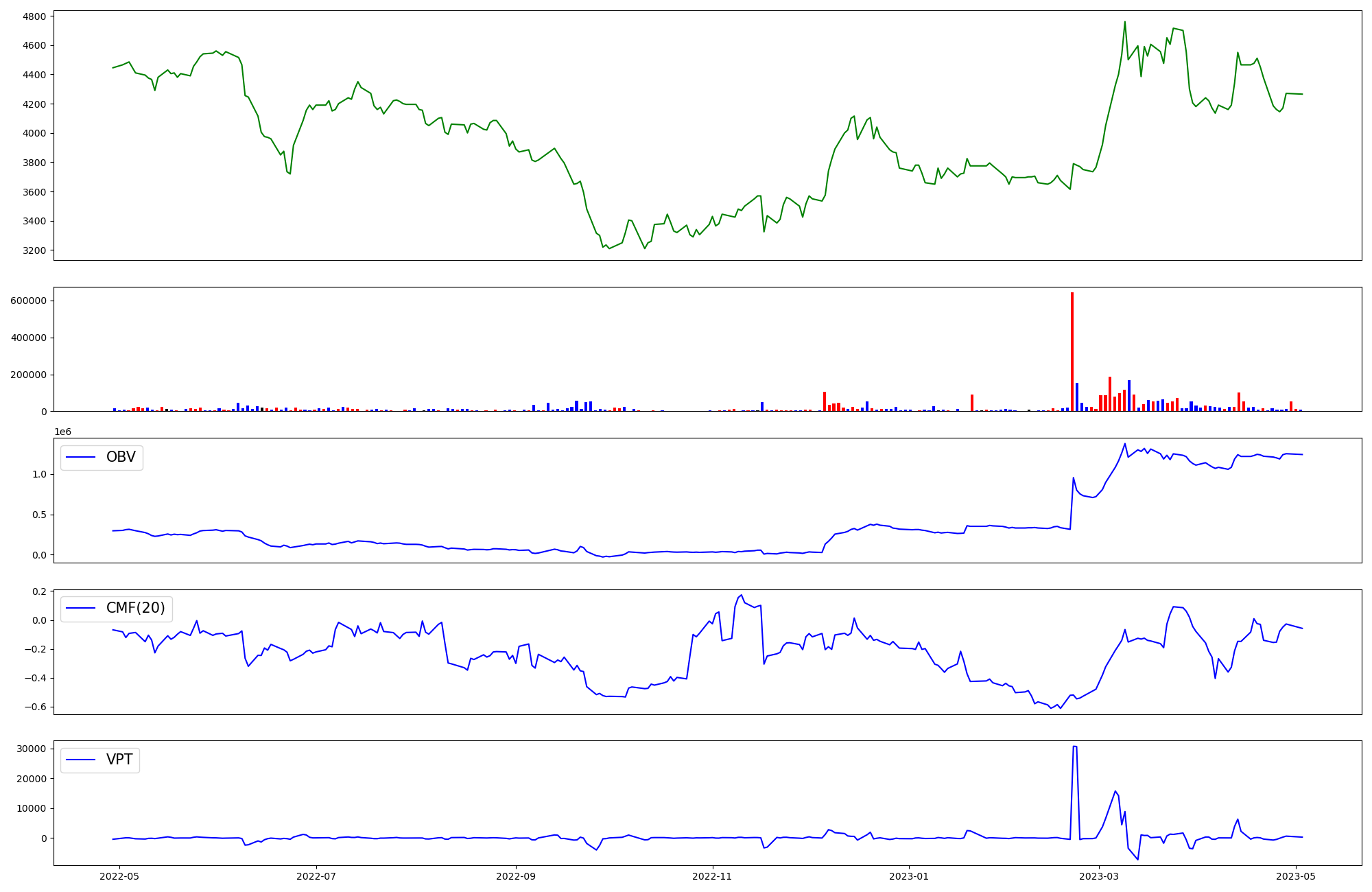Click the VPT legend label

(x=119, y=760)
